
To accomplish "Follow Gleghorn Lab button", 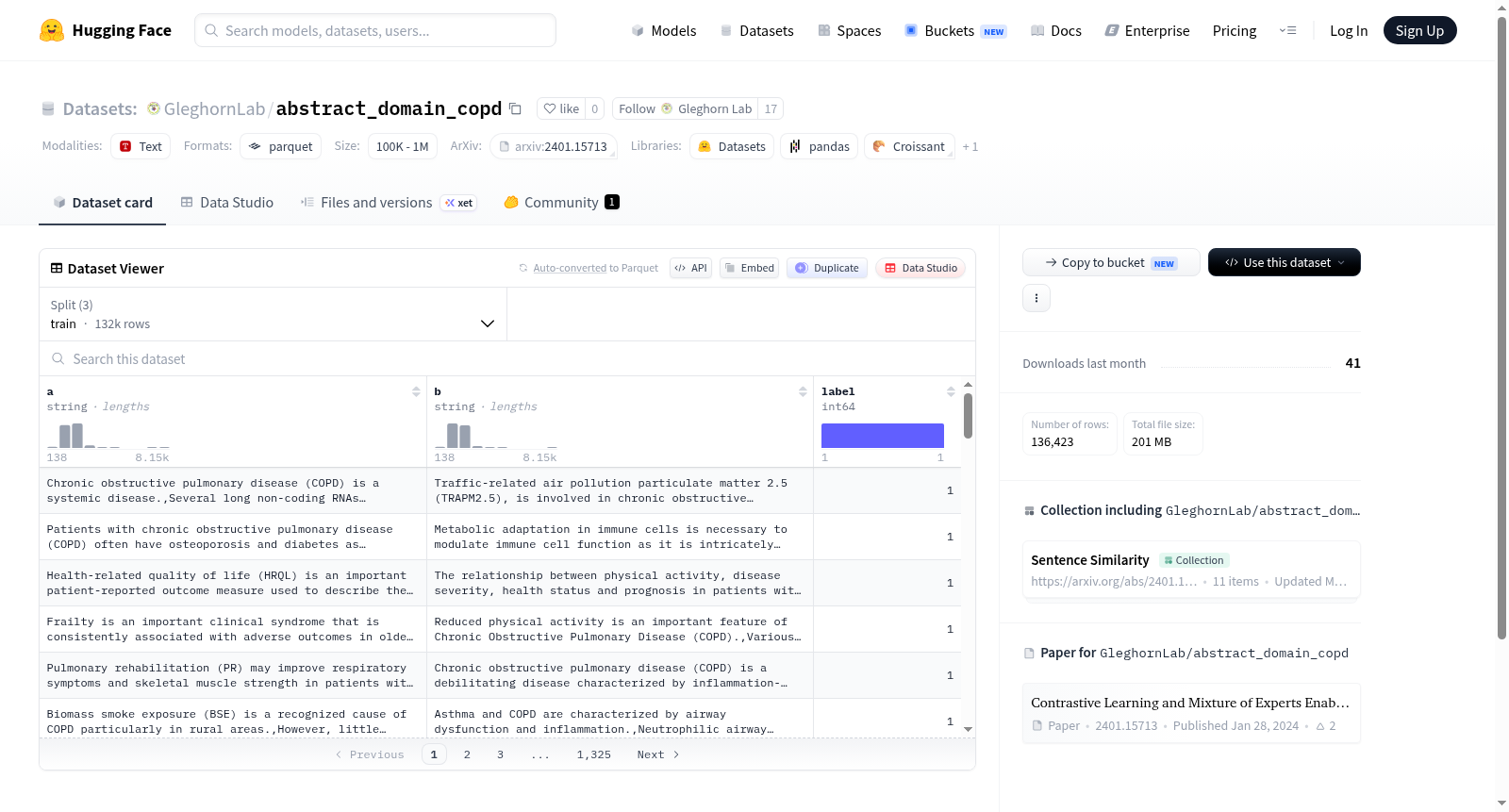I will click(x=686, y=108).
